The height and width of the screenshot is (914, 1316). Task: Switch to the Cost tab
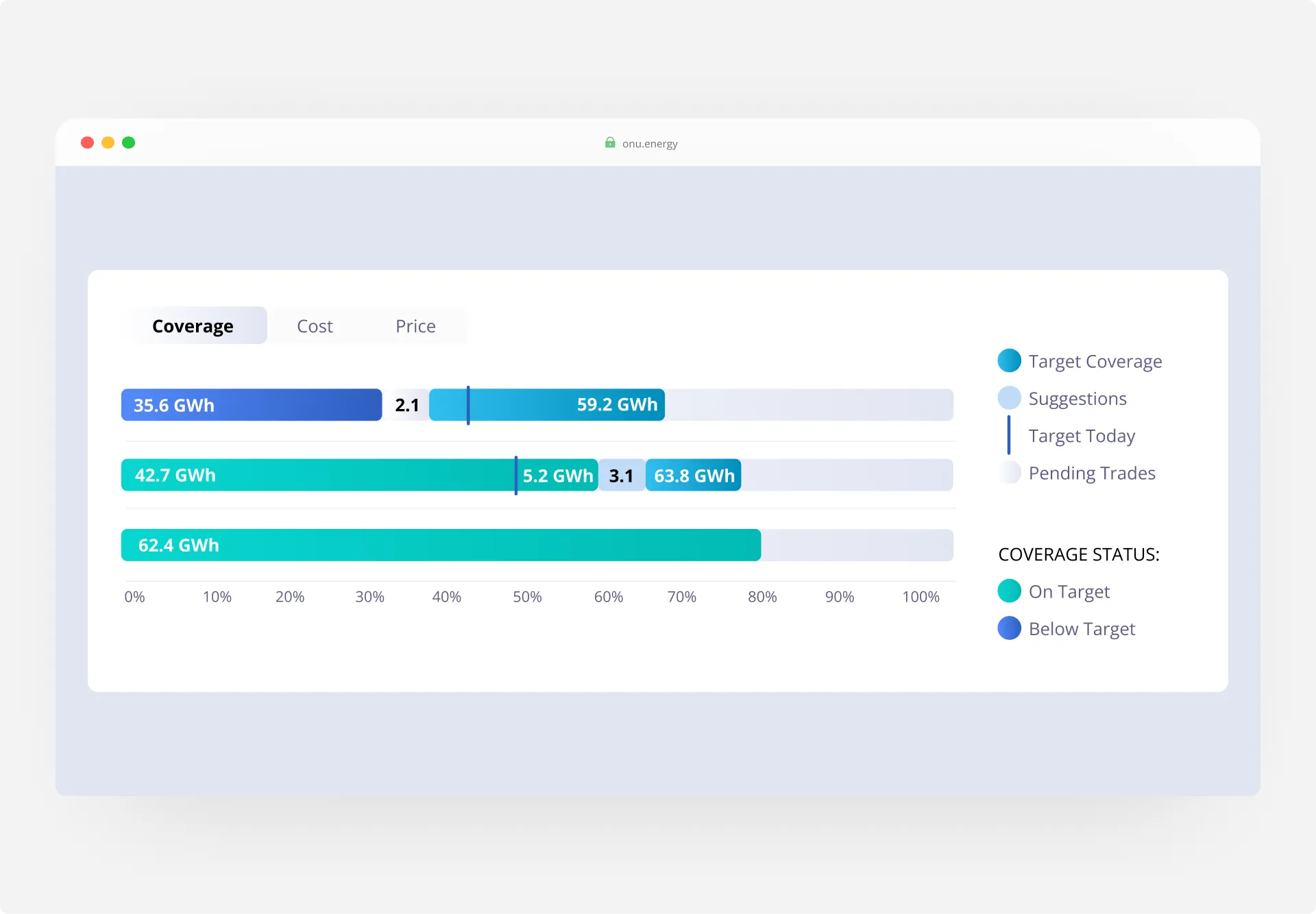[x=315, y=326]
